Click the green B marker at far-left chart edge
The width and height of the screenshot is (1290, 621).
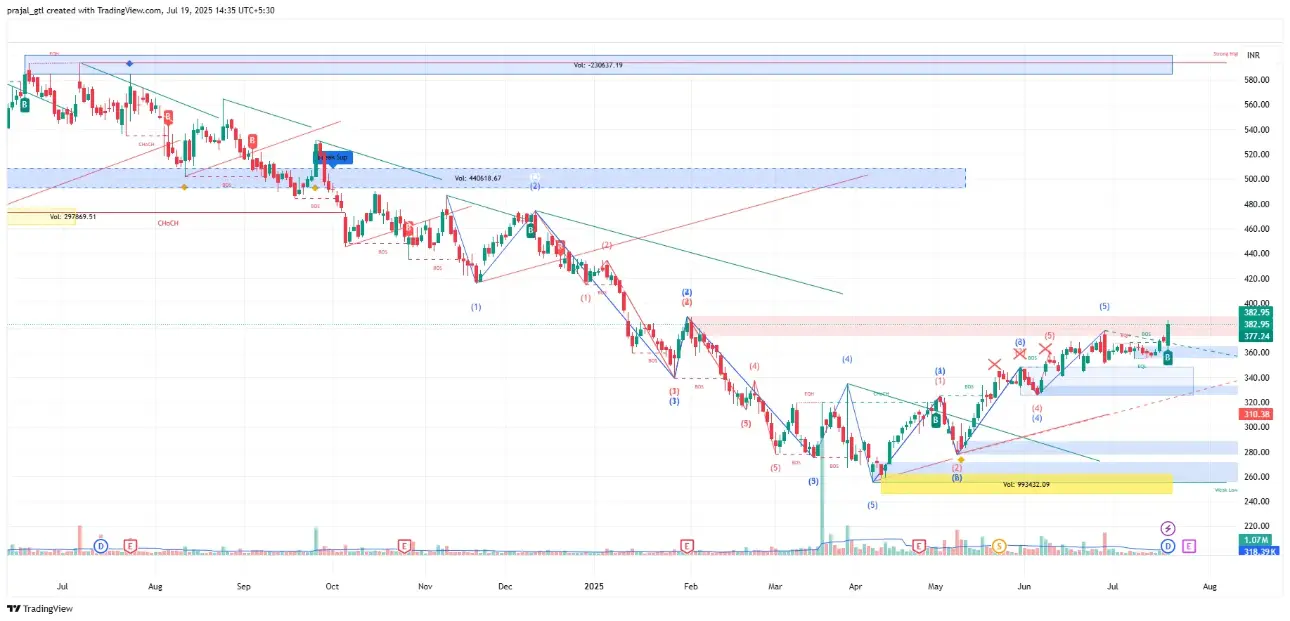[x=24, y=103]
